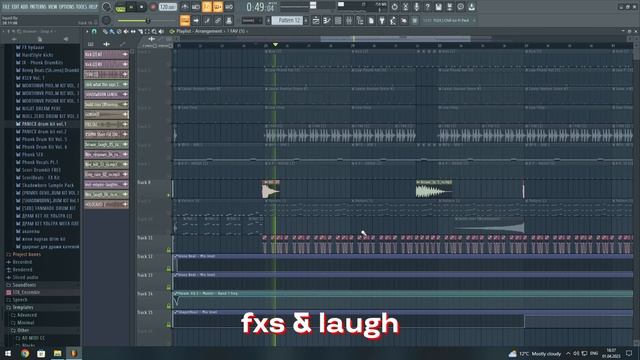Viewport: 640px width, 360px height.
Task: Open the 'Shadowborn Sample Pack' browser folder
Action: 48,185
